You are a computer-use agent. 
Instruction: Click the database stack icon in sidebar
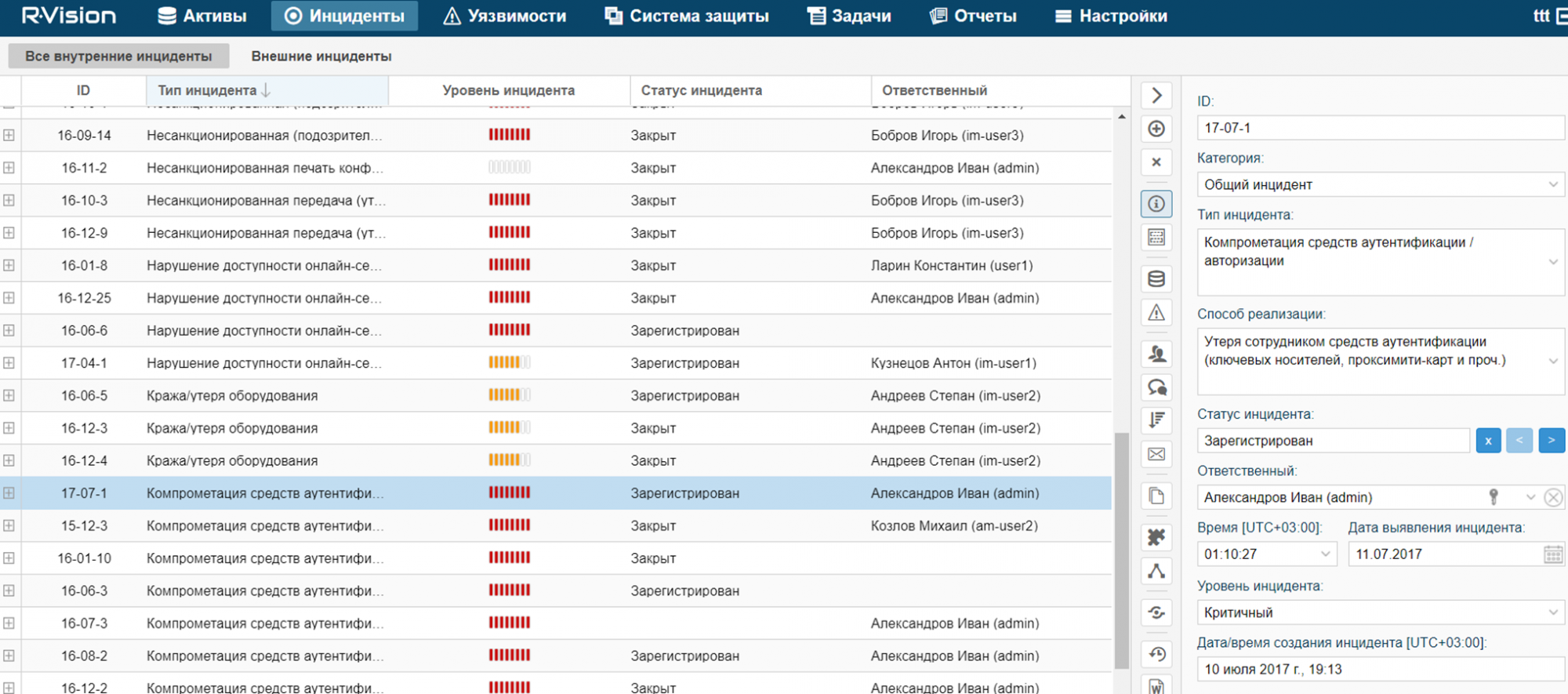[1156, 279]
